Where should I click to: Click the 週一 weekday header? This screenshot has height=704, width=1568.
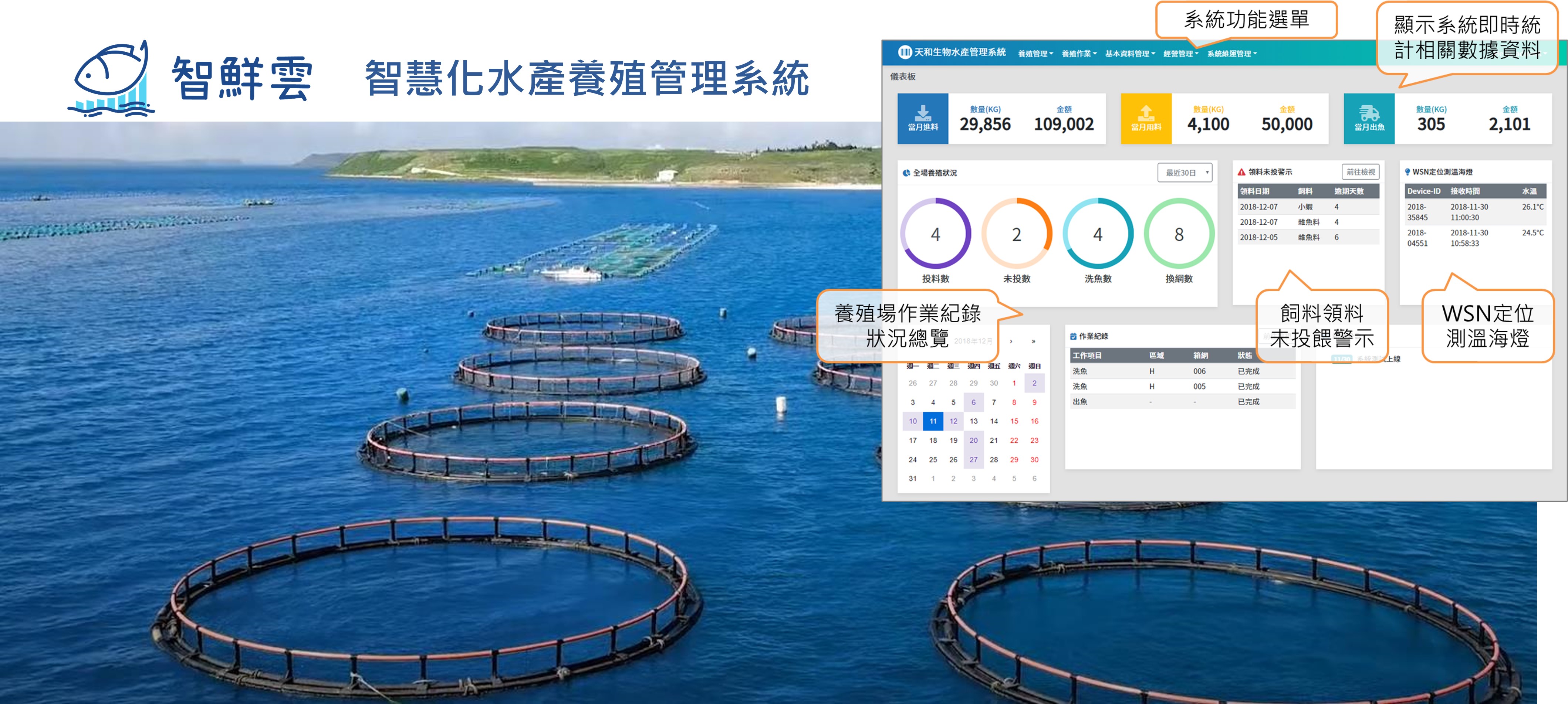tap(912, 366)
